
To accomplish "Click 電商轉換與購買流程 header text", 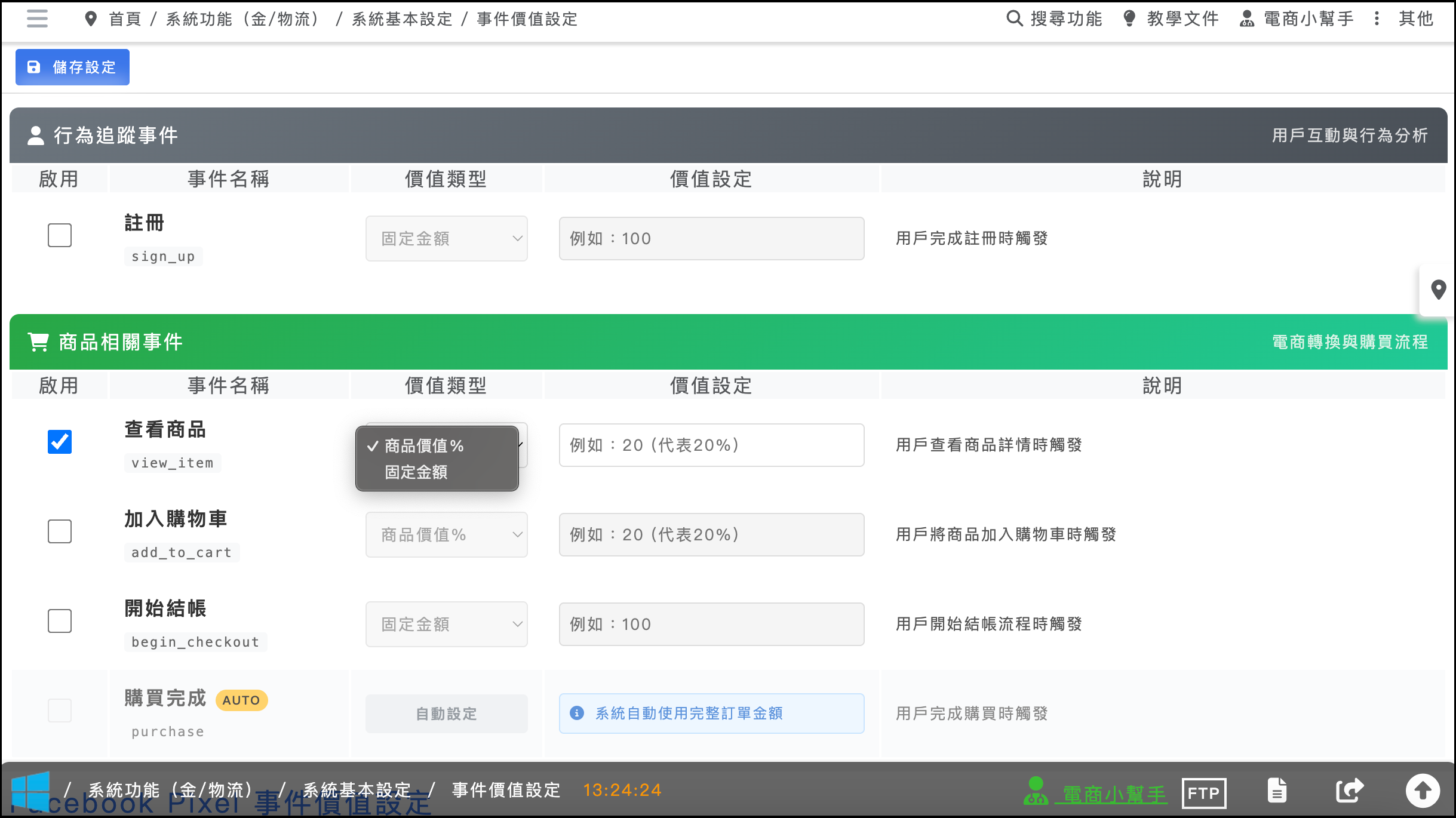I will pyautogui.click(x=1350, y=342).
